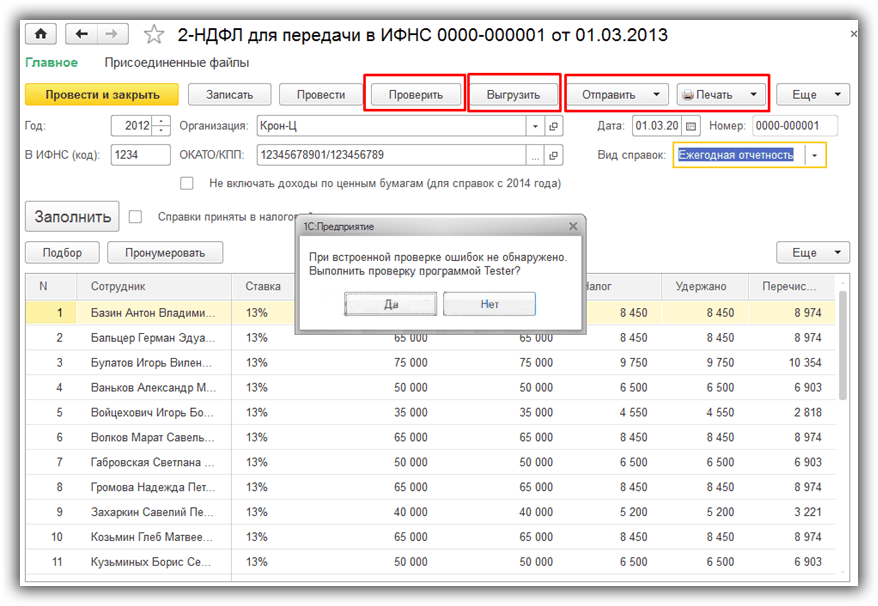Open Вид справок dropdown

pyautogui.click(x=815, y=155)
